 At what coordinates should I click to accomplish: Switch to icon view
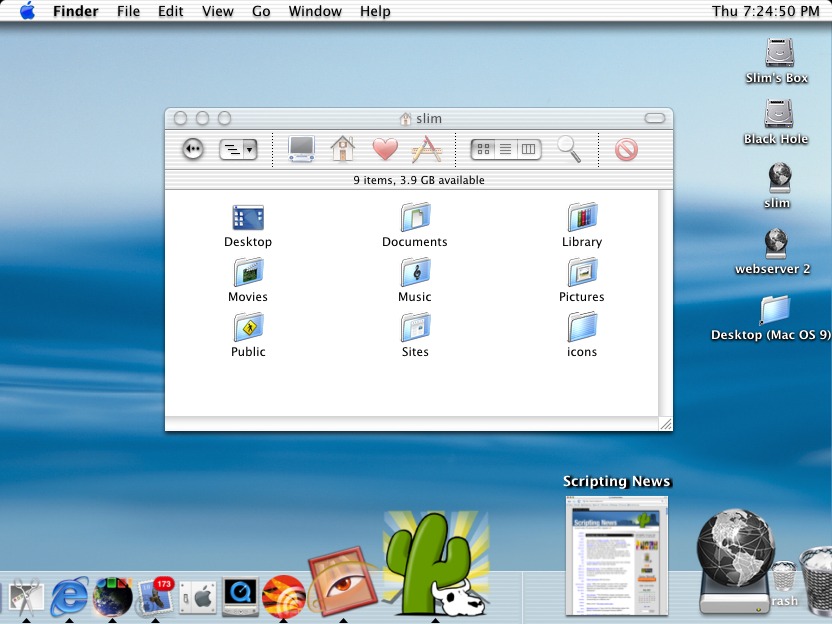484,149
